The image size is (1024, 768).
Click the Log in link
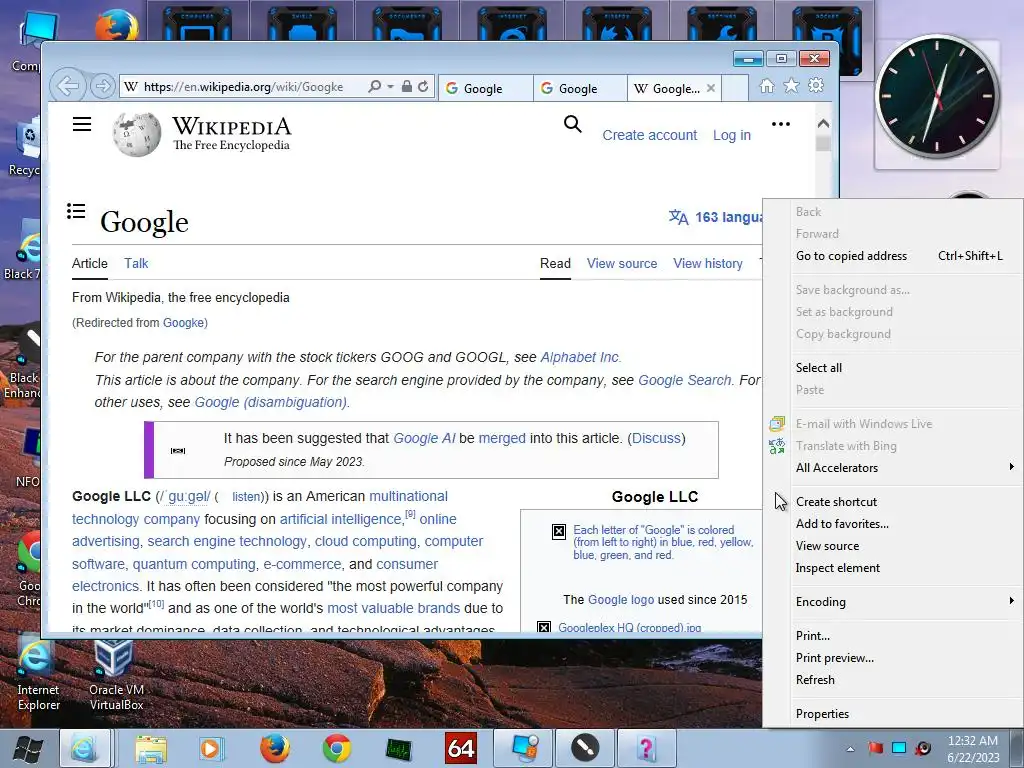731,135
